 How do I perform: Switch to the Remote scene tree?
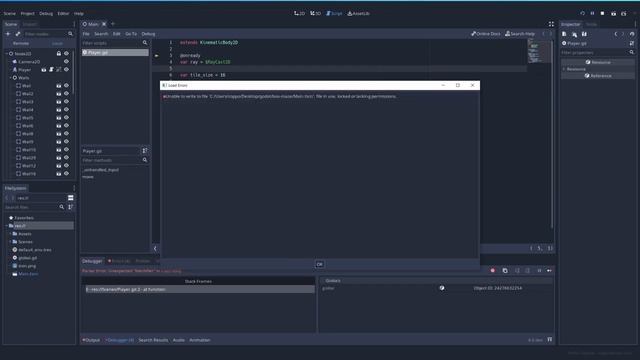[21, 43]
